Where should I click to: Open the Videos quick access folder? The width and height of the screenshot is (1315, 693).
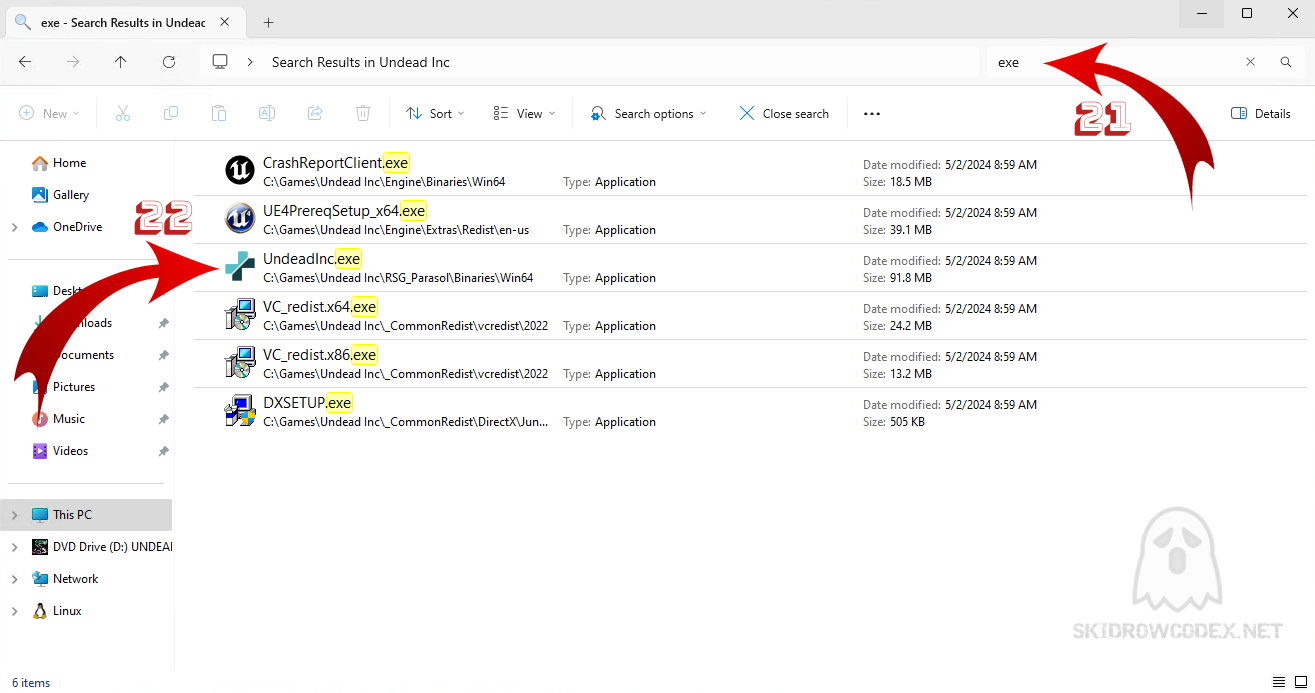pos(70,451)
